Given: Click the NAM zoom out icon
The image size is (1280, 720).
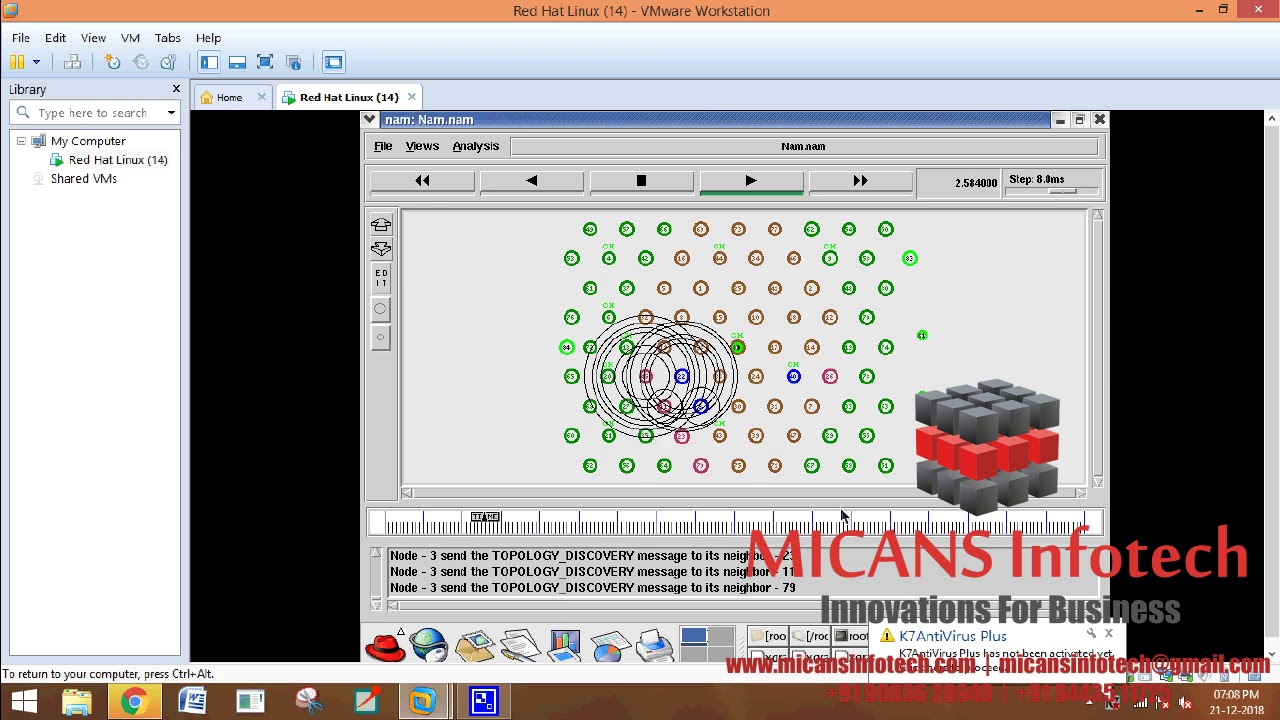Looking at the screenshot, I should pyautogui.click(x=381, y=249).
